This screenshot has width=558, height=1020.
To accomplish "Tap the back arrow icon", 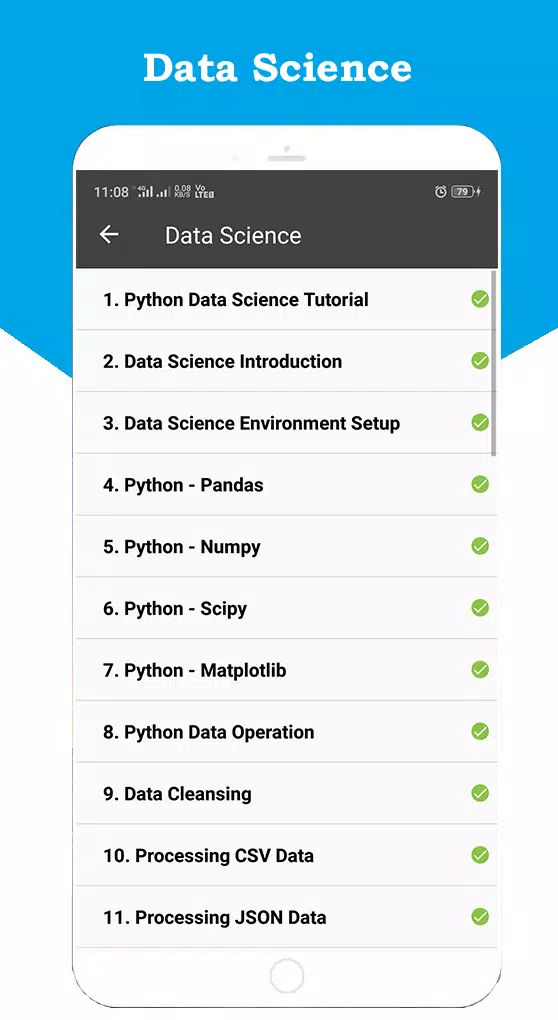I will (109, 234).
